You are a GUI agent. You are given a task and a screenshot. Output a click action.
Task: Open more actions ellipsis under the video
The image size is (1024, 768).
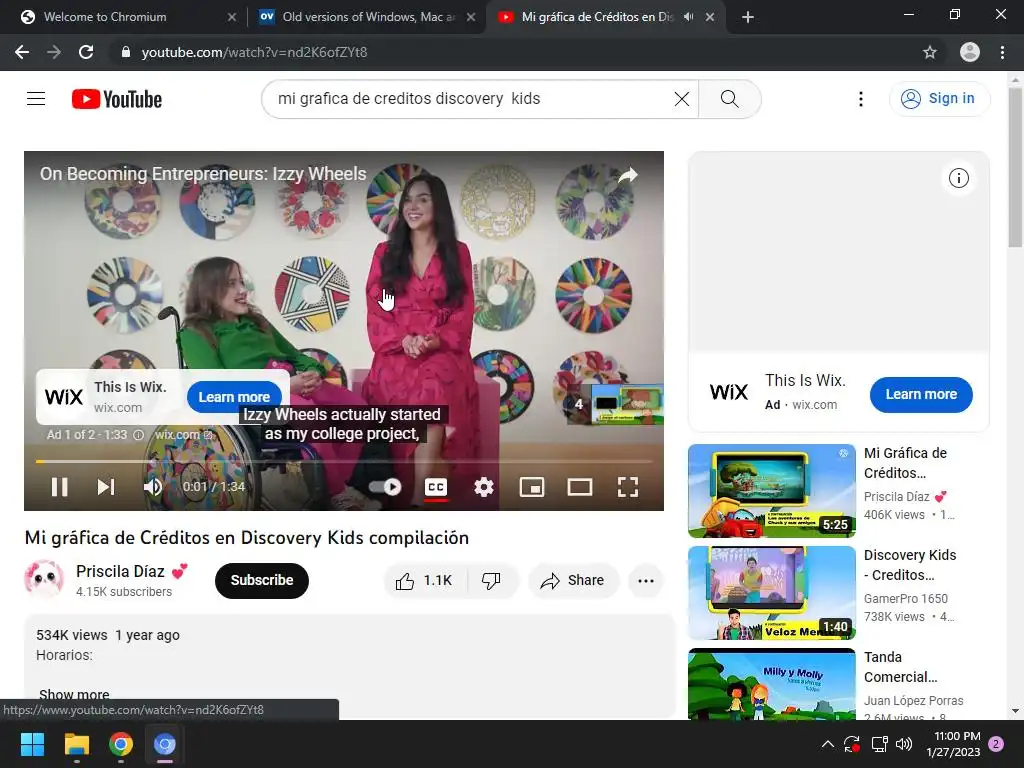[646, 581]
